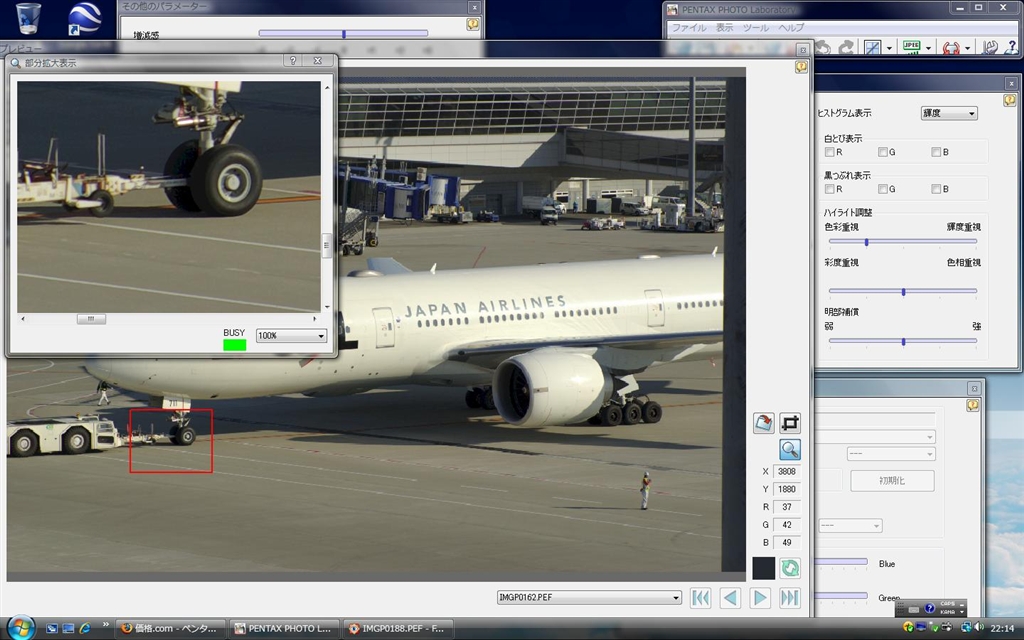This screenshot has width=1024, height=640.
Task: Open the IMGP0162.PEF file dropdown
Action: (x=589, y=597)
